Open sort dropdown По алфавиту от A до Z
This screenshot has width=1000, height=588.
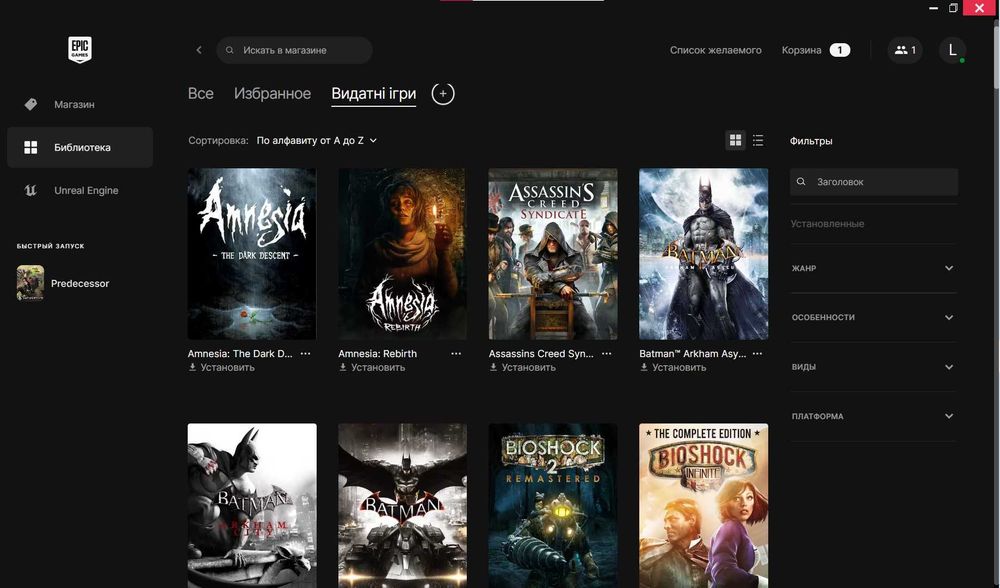(x=316, y=140)
